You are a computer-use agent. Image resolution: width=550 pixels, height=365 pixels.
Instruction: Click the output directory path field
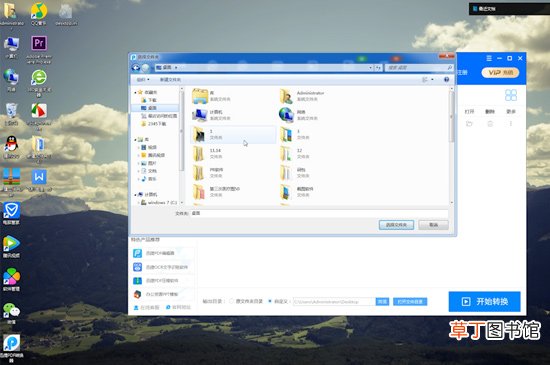pos(334,302)
